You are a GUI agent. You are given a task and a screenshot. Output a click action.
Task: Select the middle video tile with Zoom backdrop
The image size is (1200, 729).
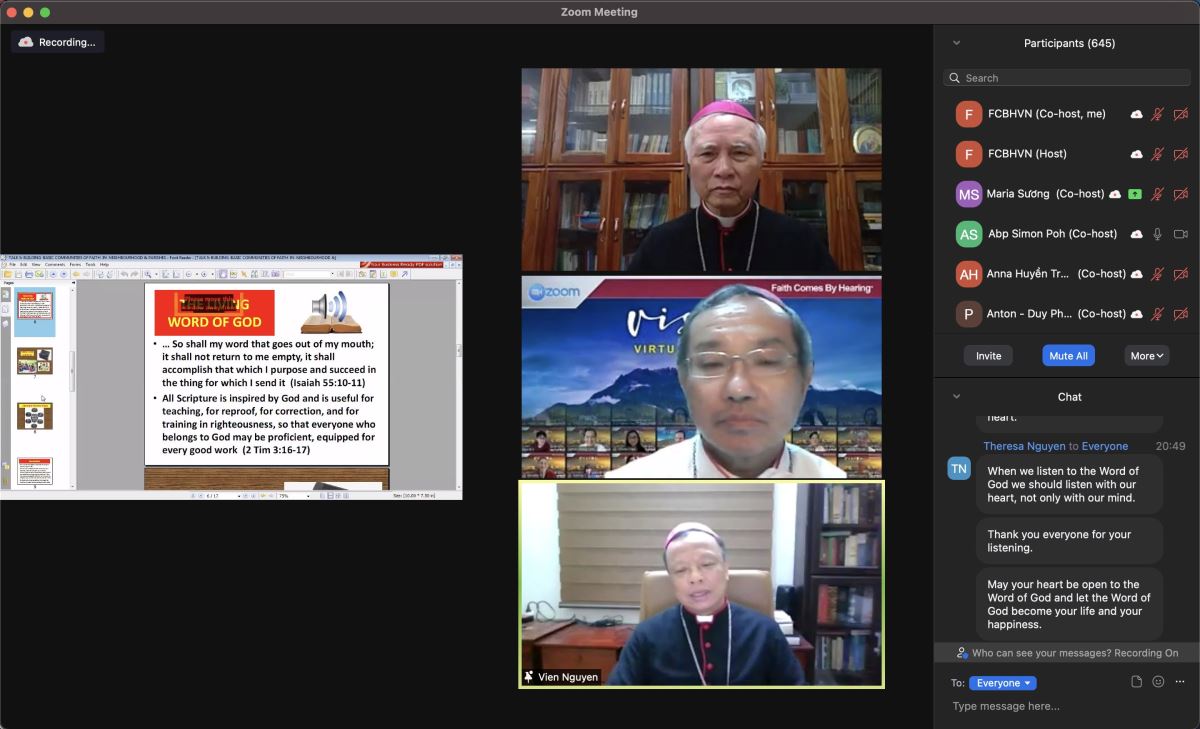point(701,377)
